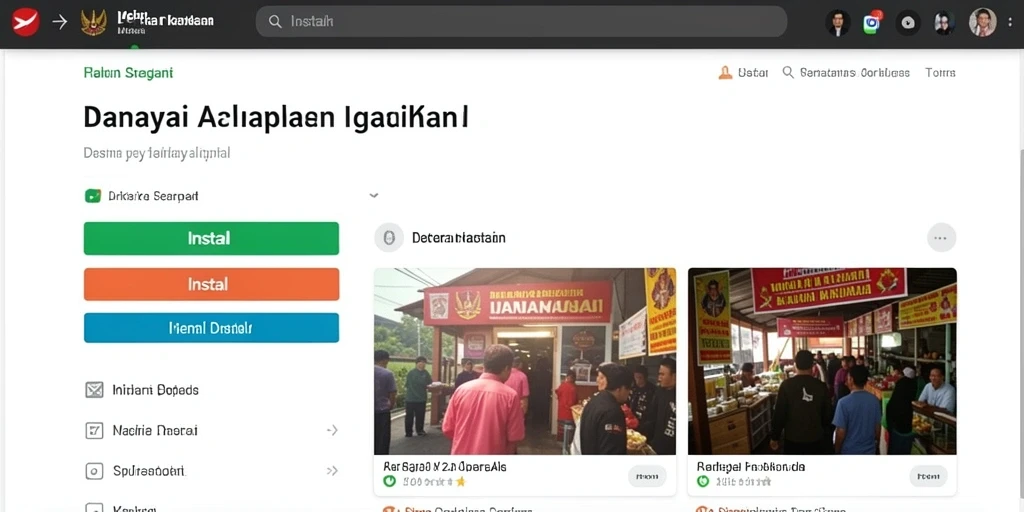Open the first dark-haired avatar in header
Screen dimensions: 1024x512
pyautogui.click(x=838, y=23)
